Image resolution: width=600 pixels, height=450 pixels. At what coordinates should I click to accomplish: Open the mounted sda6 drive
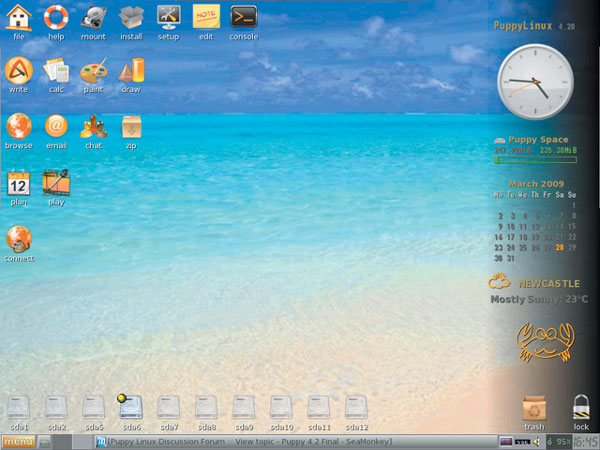(131, 406)
